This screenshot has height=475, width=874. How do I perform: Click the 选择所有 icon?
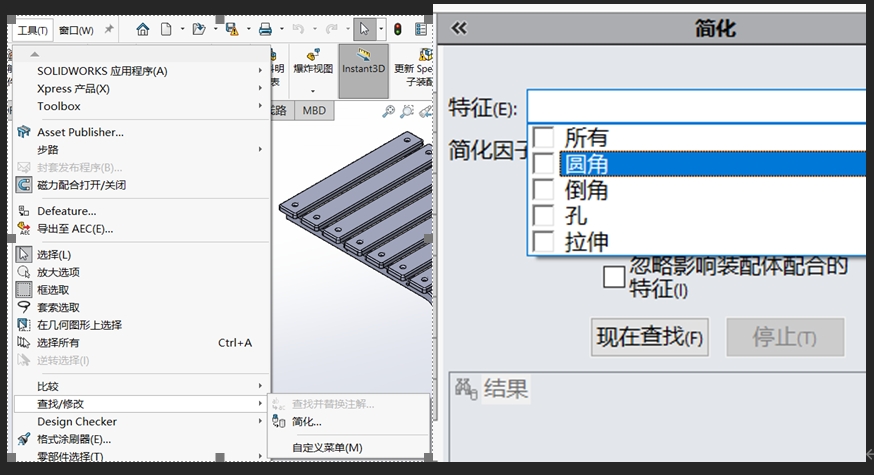tap(23, 342)
